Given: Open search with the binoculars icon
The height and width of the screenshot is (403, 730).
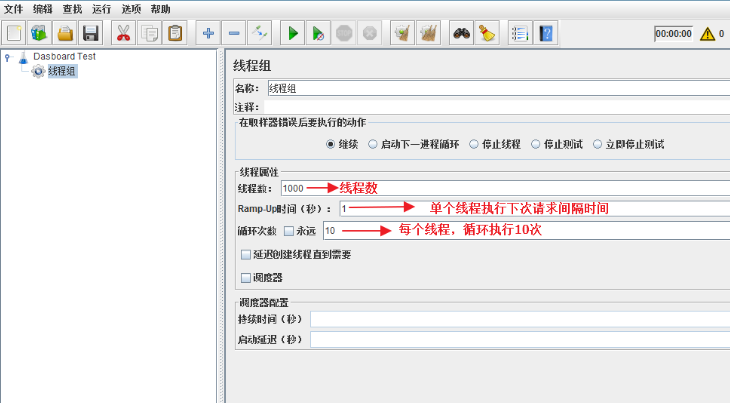Looking at the screenshot, I should [461, 33].
